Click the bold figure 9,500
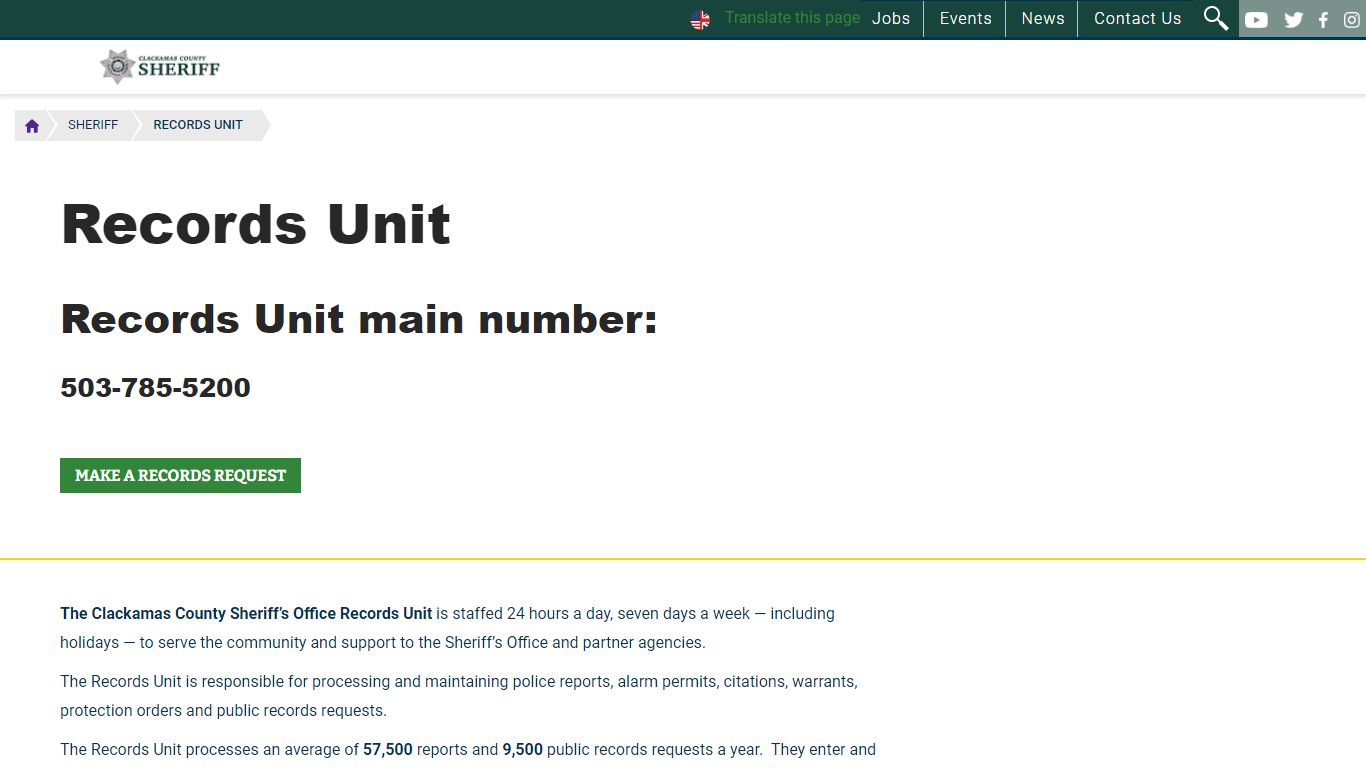 523,750
